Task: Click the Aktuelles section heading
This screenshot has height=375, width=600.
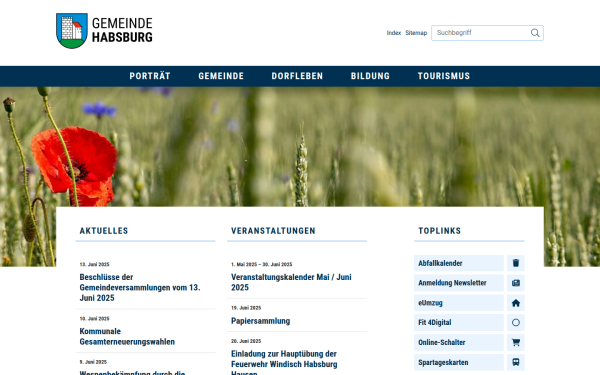Action: click(x=104, y=231)
